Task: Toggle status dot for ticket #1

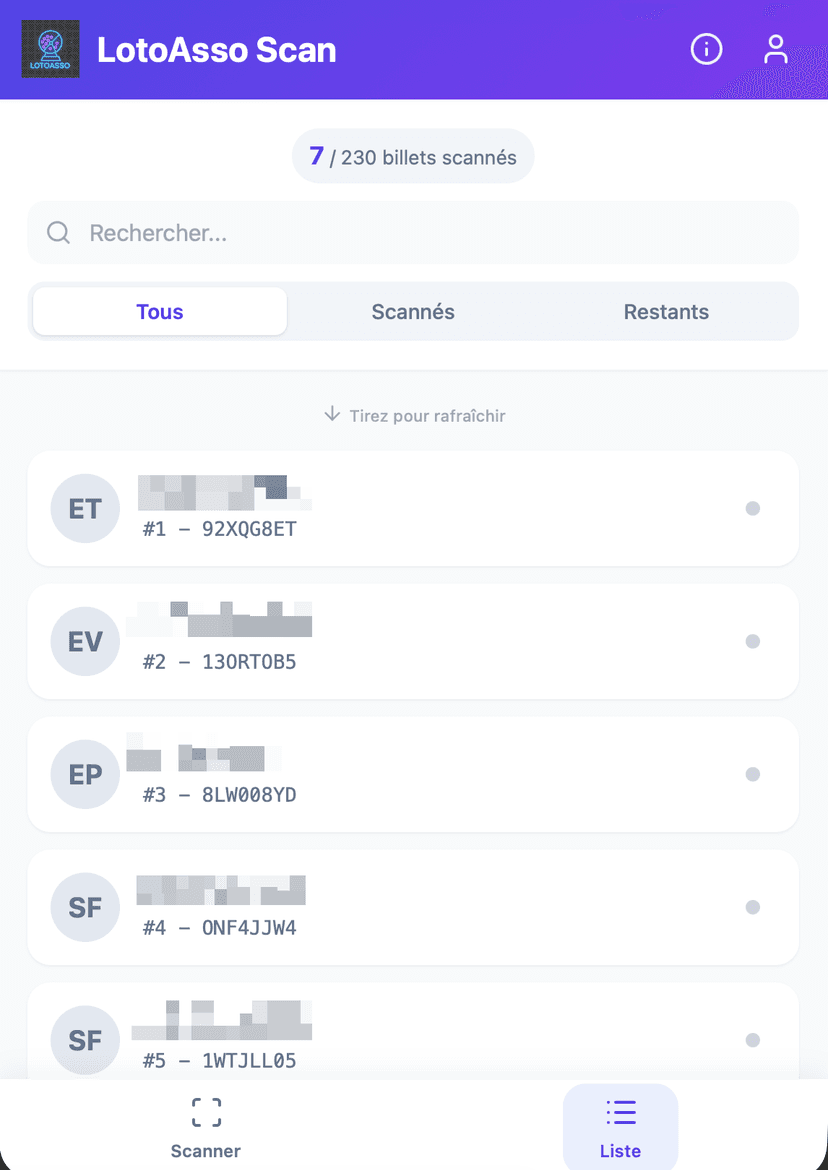Action: 753,508
